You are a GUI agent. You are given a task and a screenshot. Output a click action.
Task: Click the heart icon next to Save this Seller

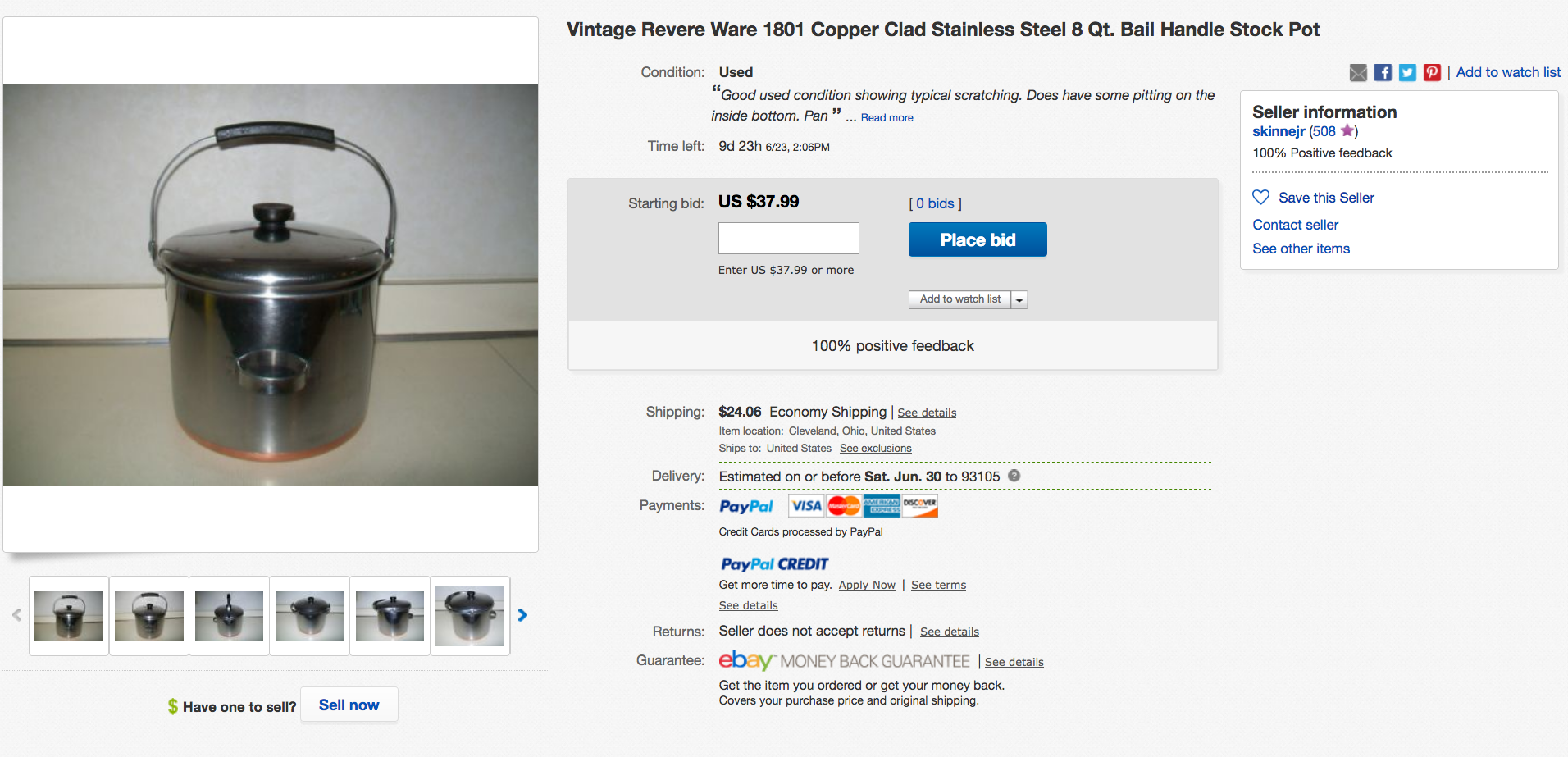(1260, 197)
